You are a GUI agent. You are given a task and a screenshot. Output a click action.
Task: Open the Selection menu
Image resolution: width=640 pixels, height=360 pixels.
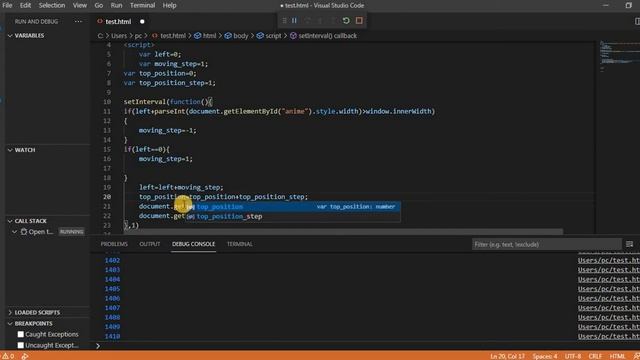pos(52,5)
